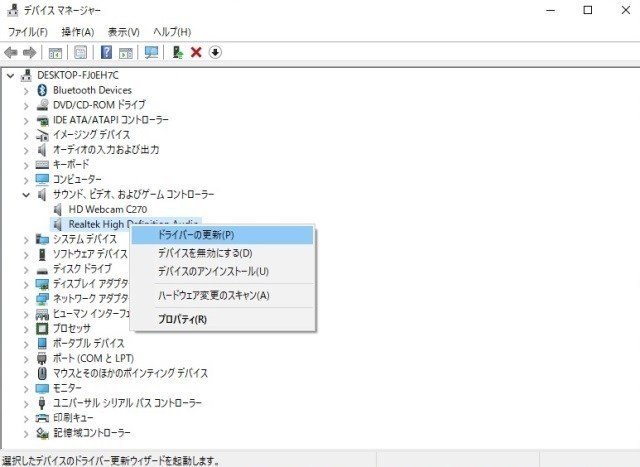640x467 pixels.
Task: Click the IDE ATA/ATAPI controller icon
Action: 42,120
